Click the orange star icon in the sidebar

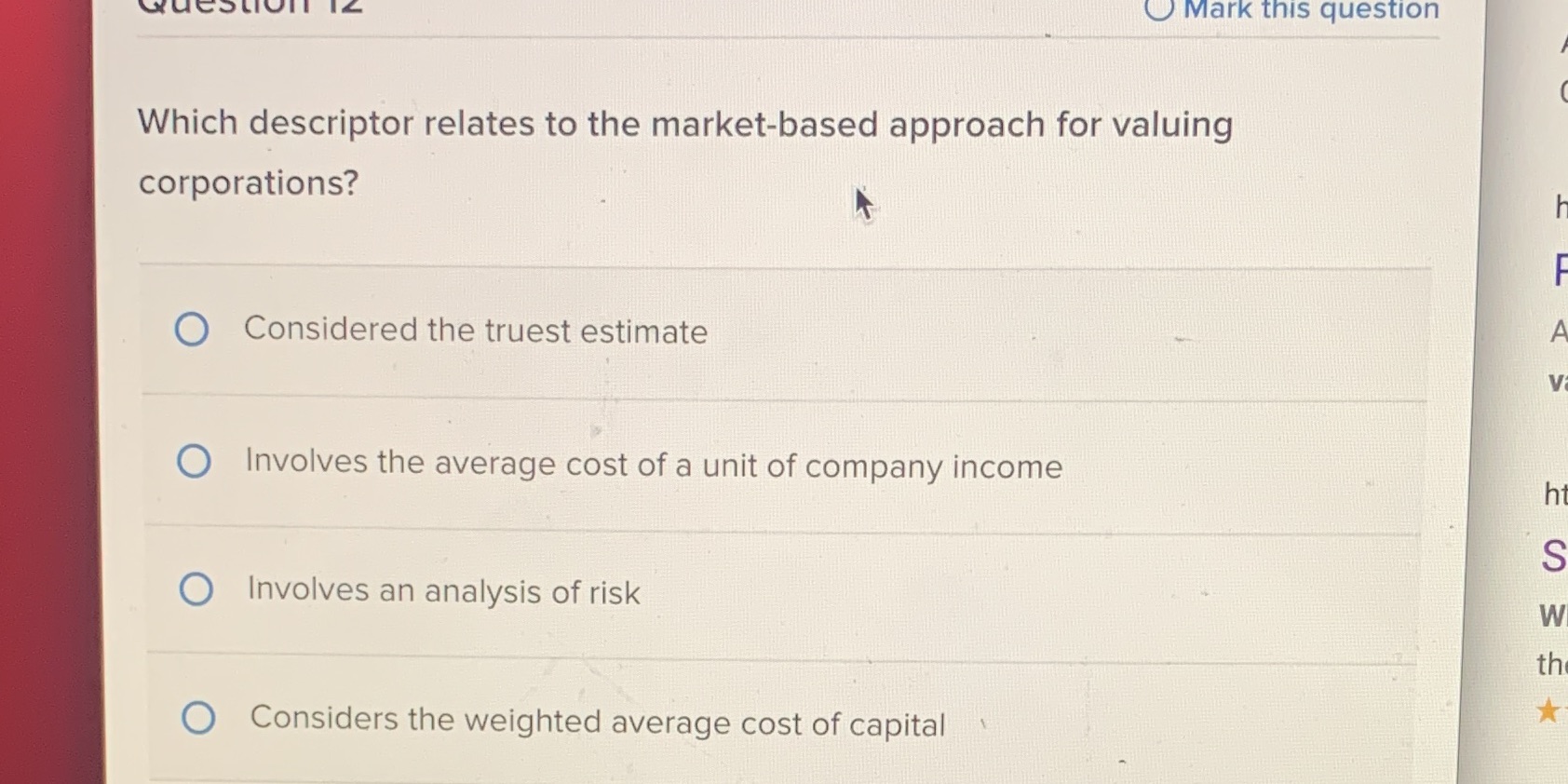coord(1547,710)
